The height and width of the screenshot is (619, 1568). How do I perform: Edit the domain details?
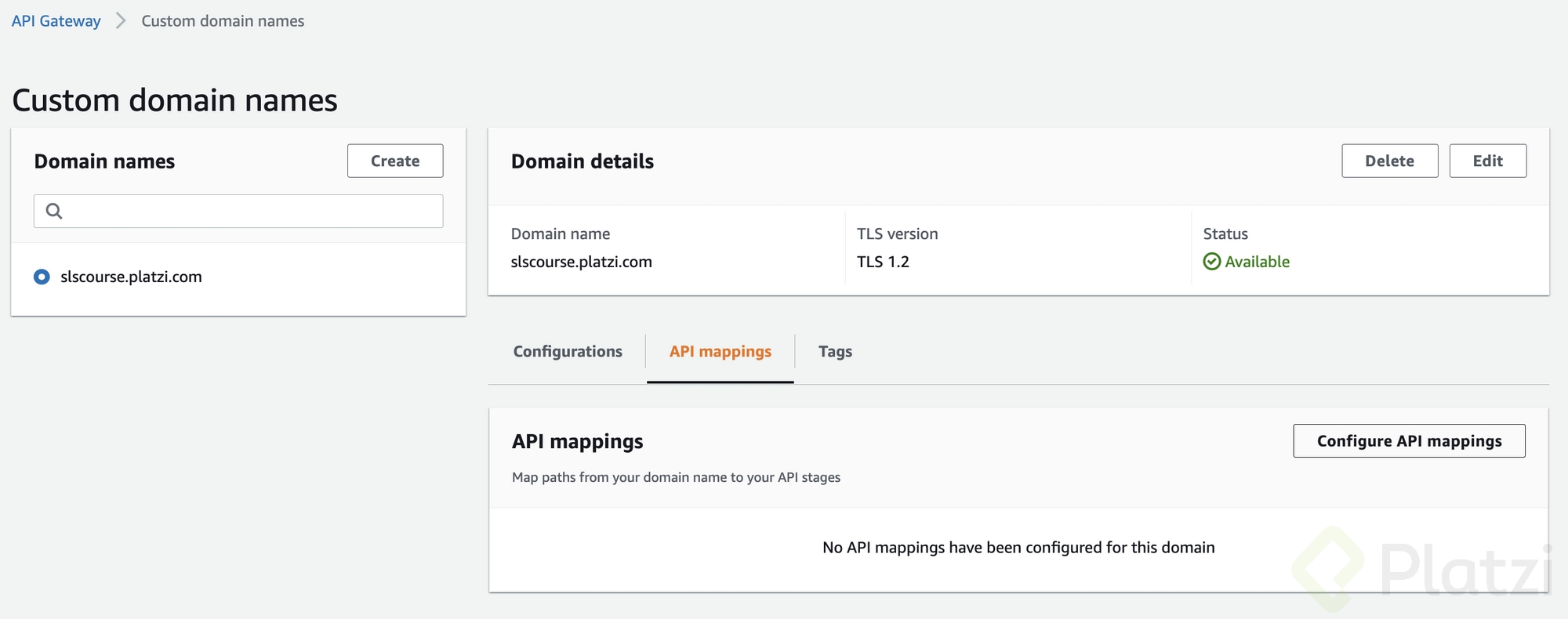click(1488, 161)
